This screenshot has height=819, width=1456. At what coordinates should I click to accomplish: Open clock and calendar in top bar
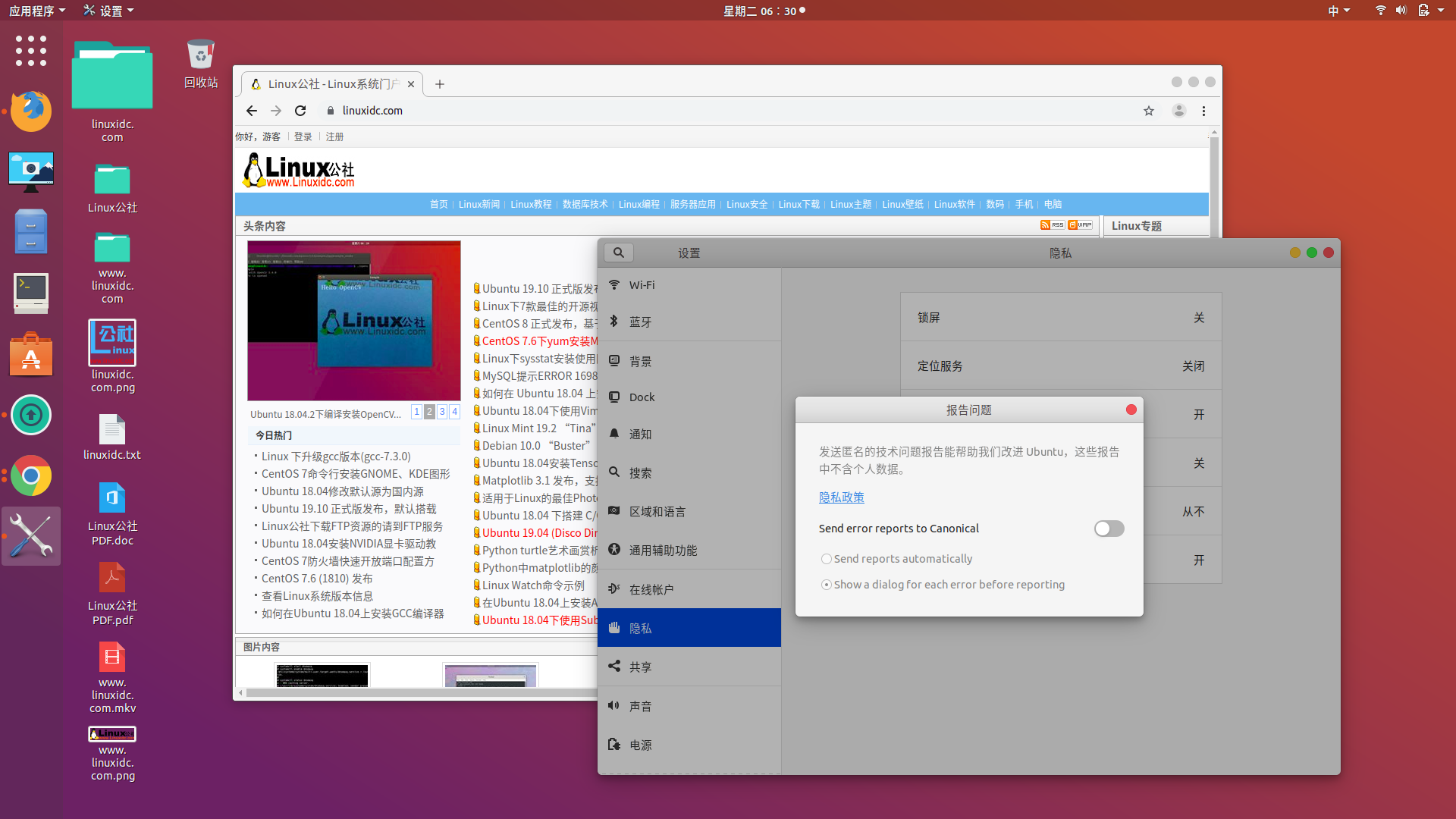[764, 11]
